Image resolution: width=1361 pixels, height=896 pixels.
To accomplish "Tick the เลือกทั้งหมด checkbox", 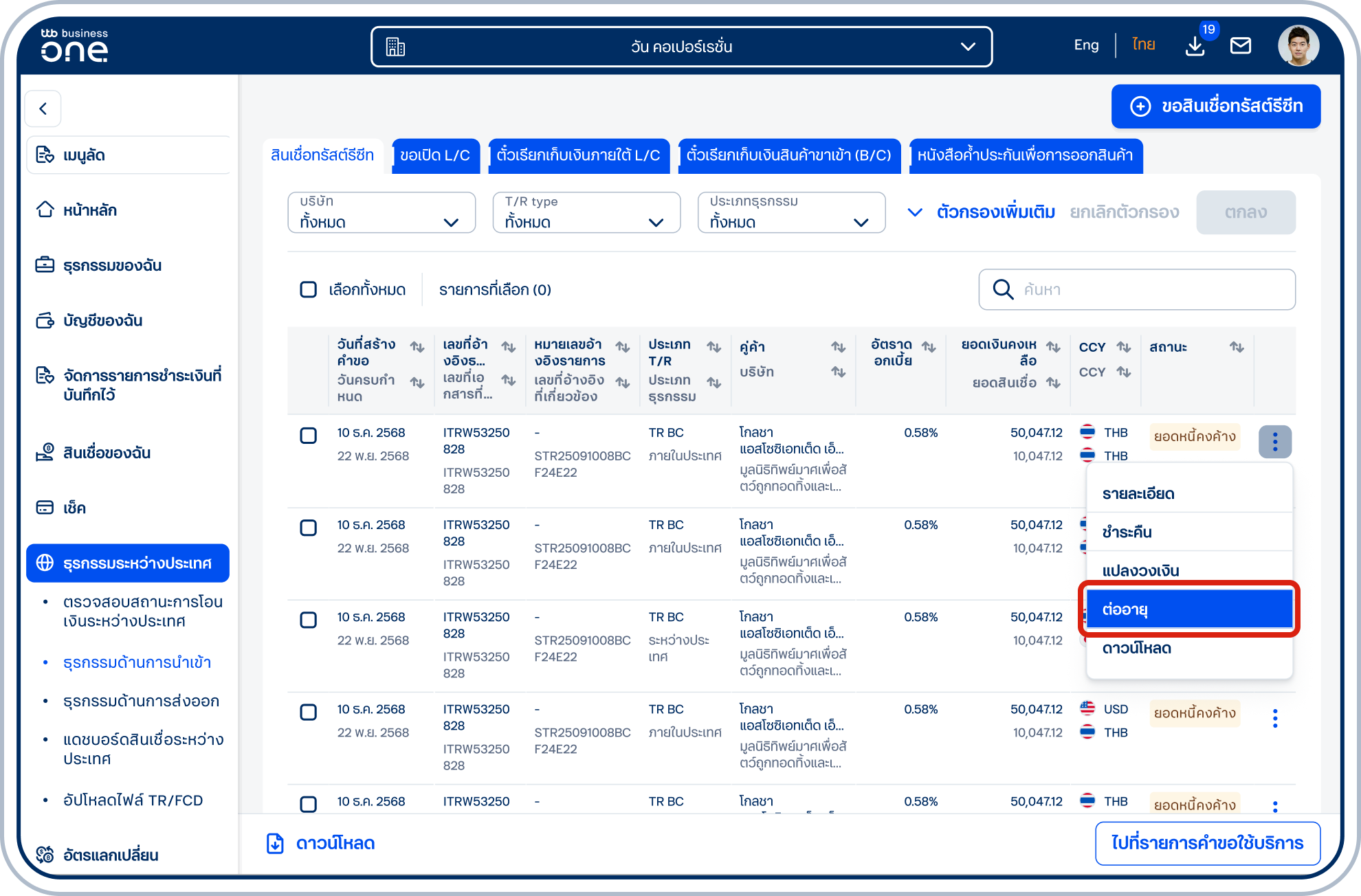I will [x=309, y=289].
